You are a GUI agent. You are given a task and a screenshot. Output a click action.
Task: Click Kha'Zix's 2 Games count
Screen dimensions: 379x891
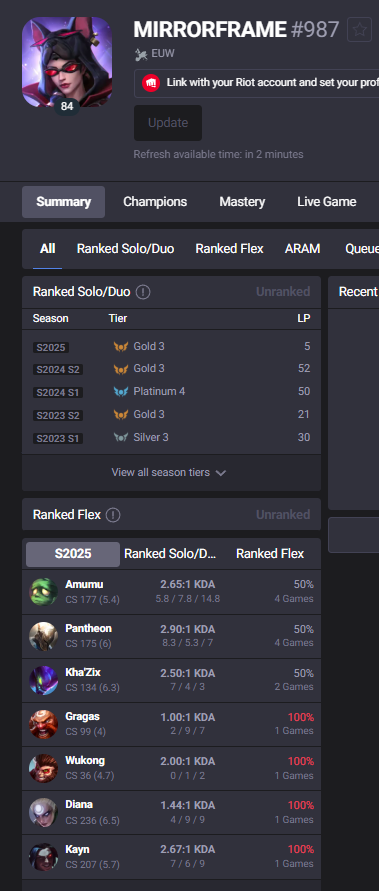coord(294,687)
